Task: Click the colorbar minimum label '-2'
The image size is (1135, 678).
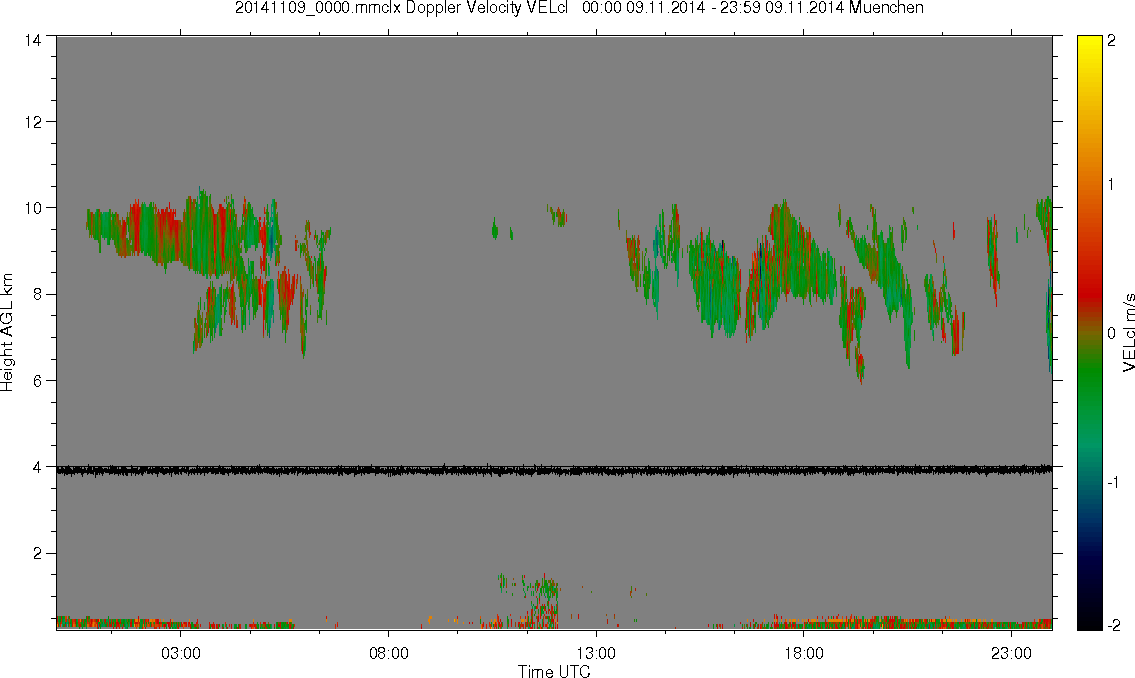Action: 1114,625
